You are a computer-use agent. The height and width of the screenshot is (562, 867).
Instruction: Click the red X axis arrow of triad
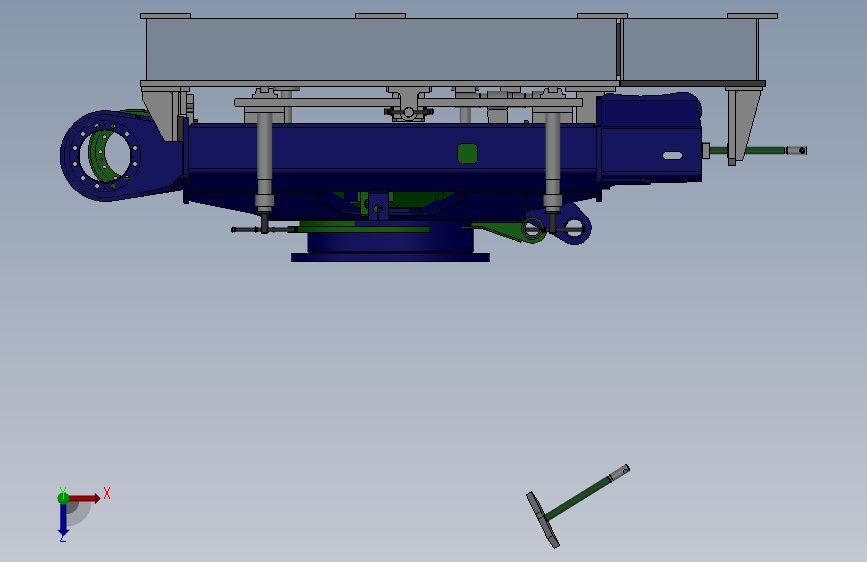coord(85,498)
